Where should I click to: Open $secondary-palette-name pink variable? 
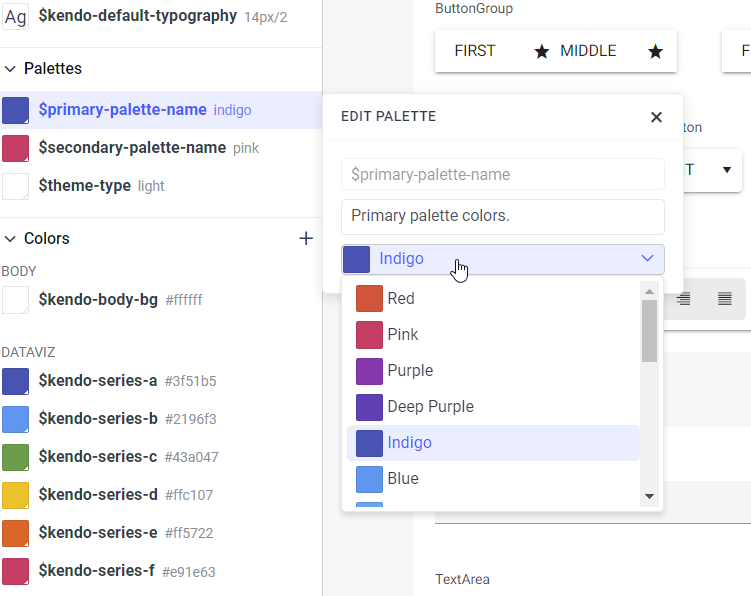click(132, 147)
